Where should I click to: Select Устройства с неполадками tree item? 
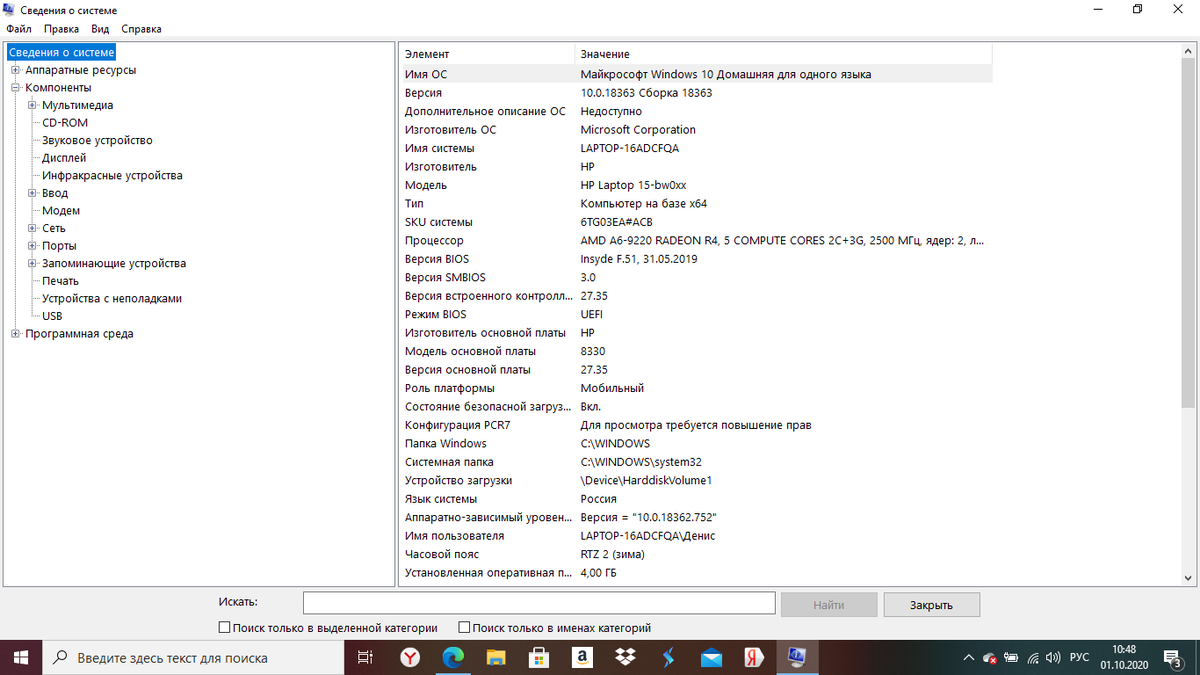click(x=112, y=299)
